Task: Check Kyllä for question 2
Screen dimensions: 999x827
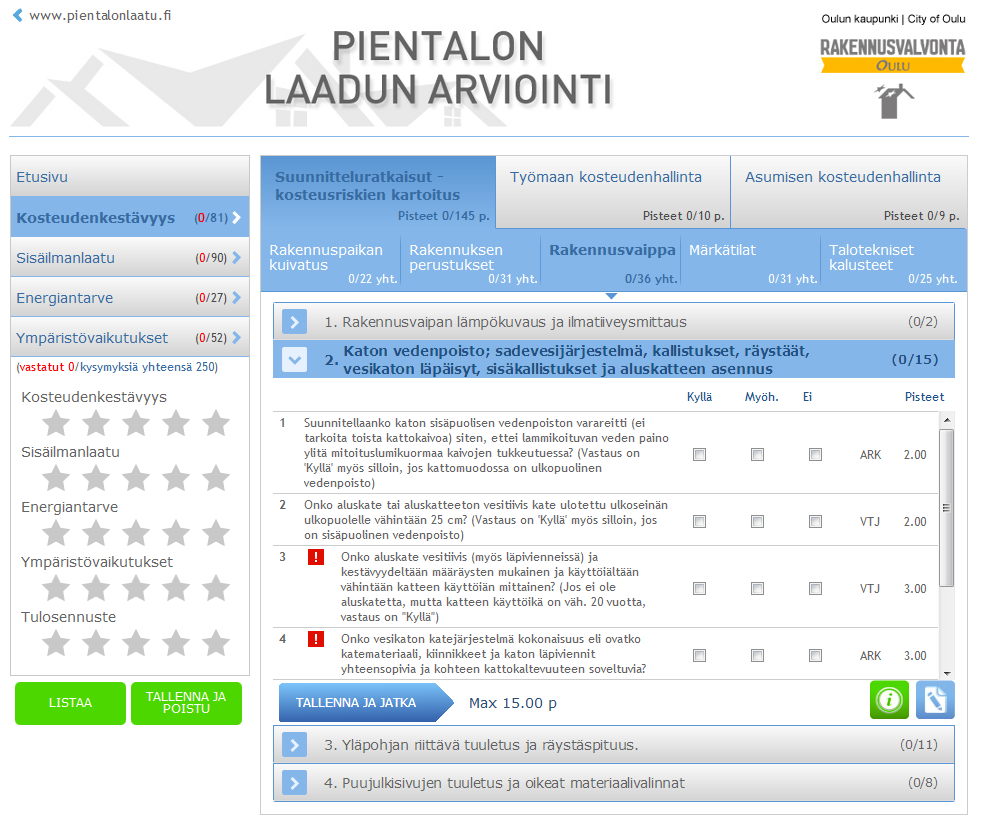Action: click(700, 521)
